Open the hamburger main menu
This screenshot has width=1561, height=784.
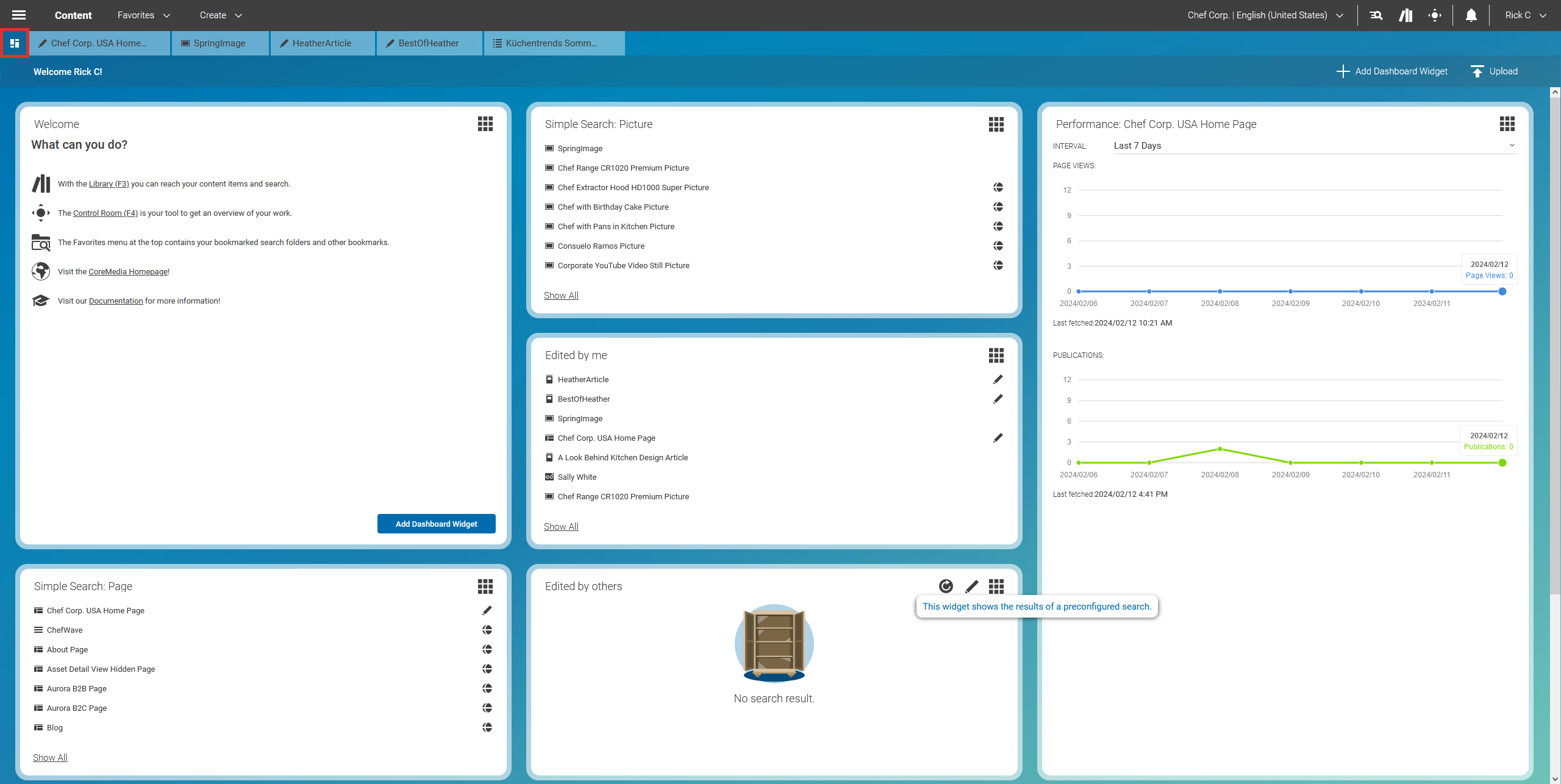(19, 15)
